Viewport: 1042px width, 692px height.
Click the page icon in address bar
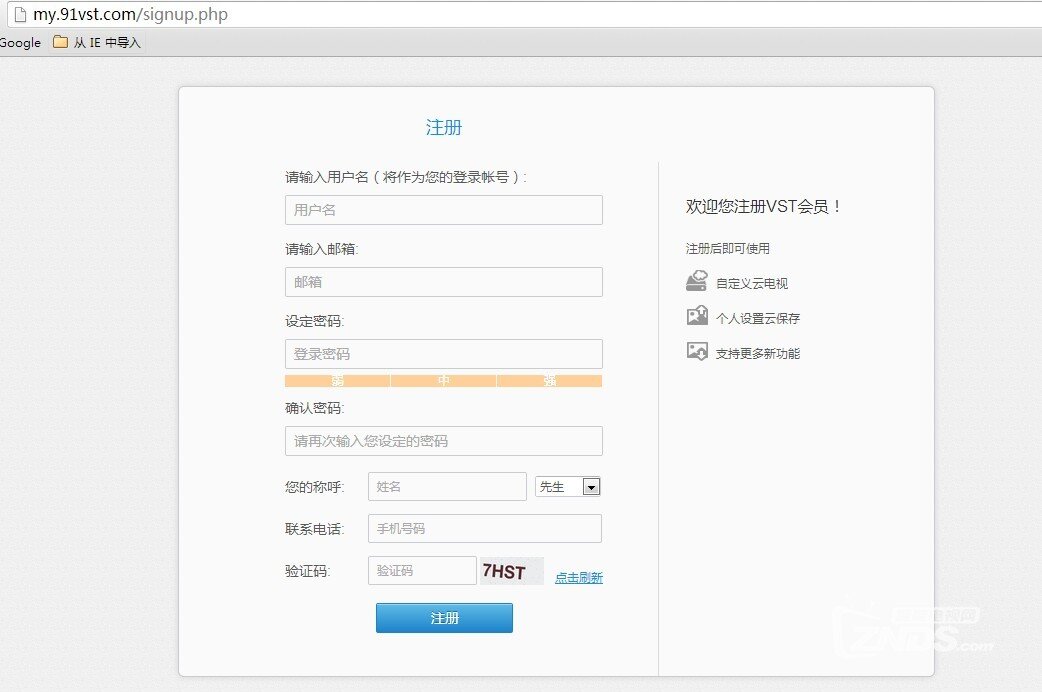20,14
